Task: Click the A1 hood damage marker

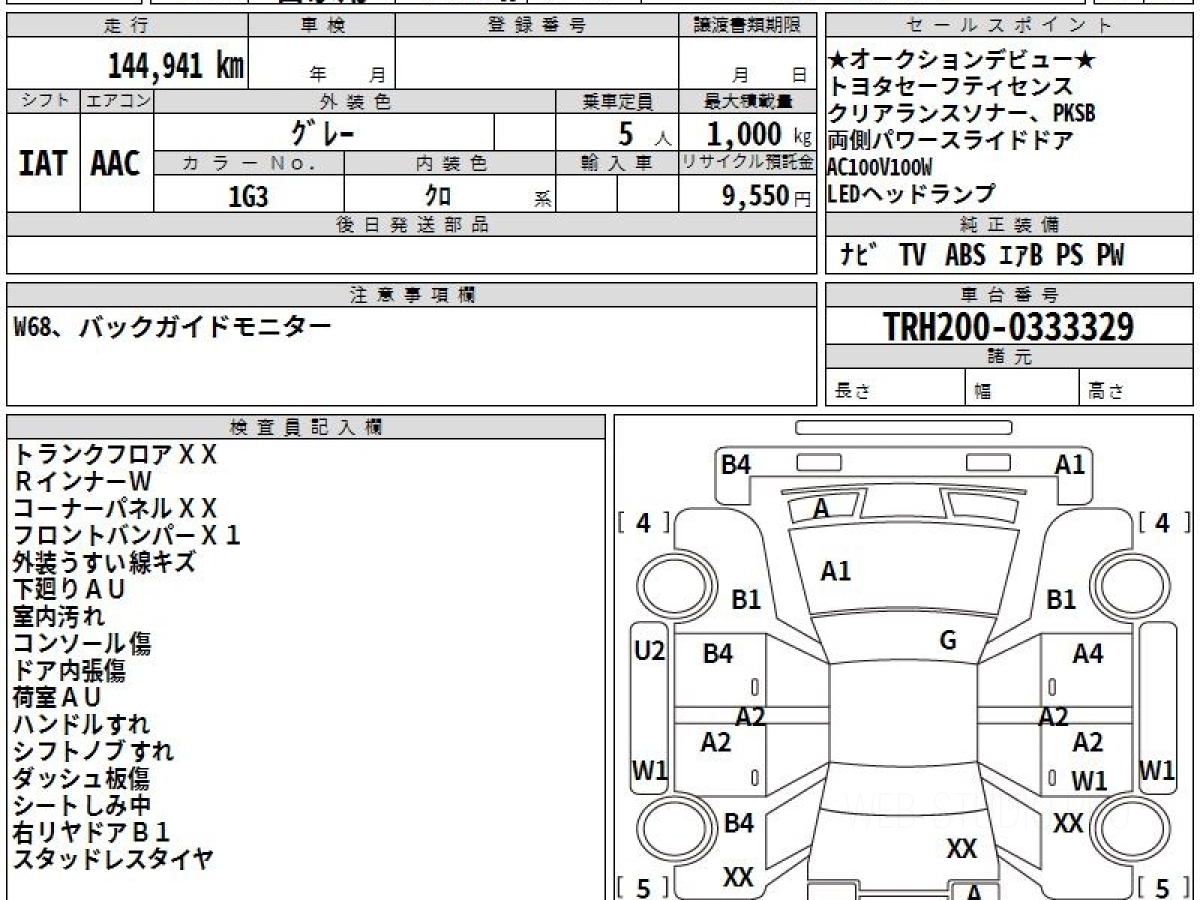Action: point(835,571)
